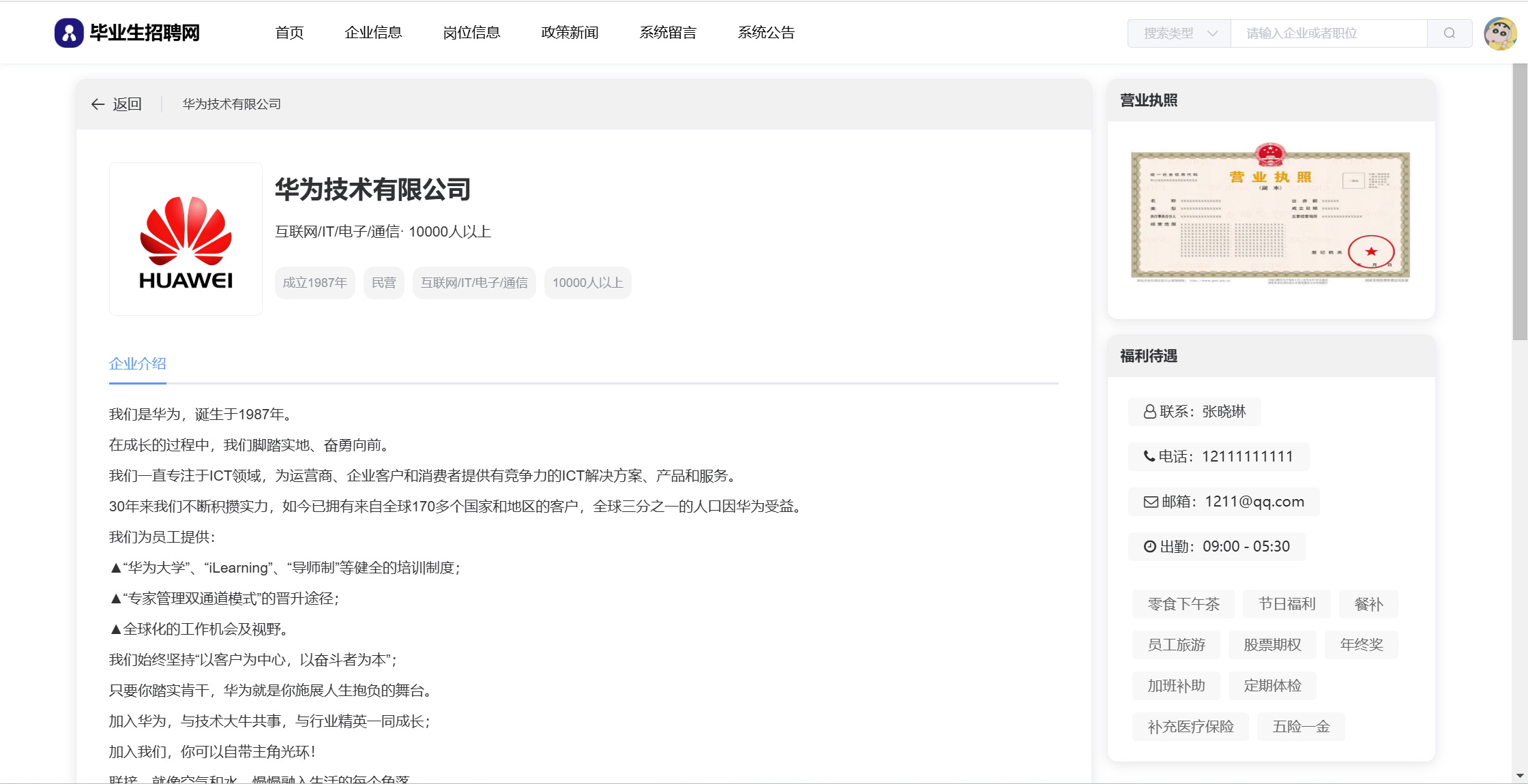Click the 毕业生招聘网 site logo icon

69,33
